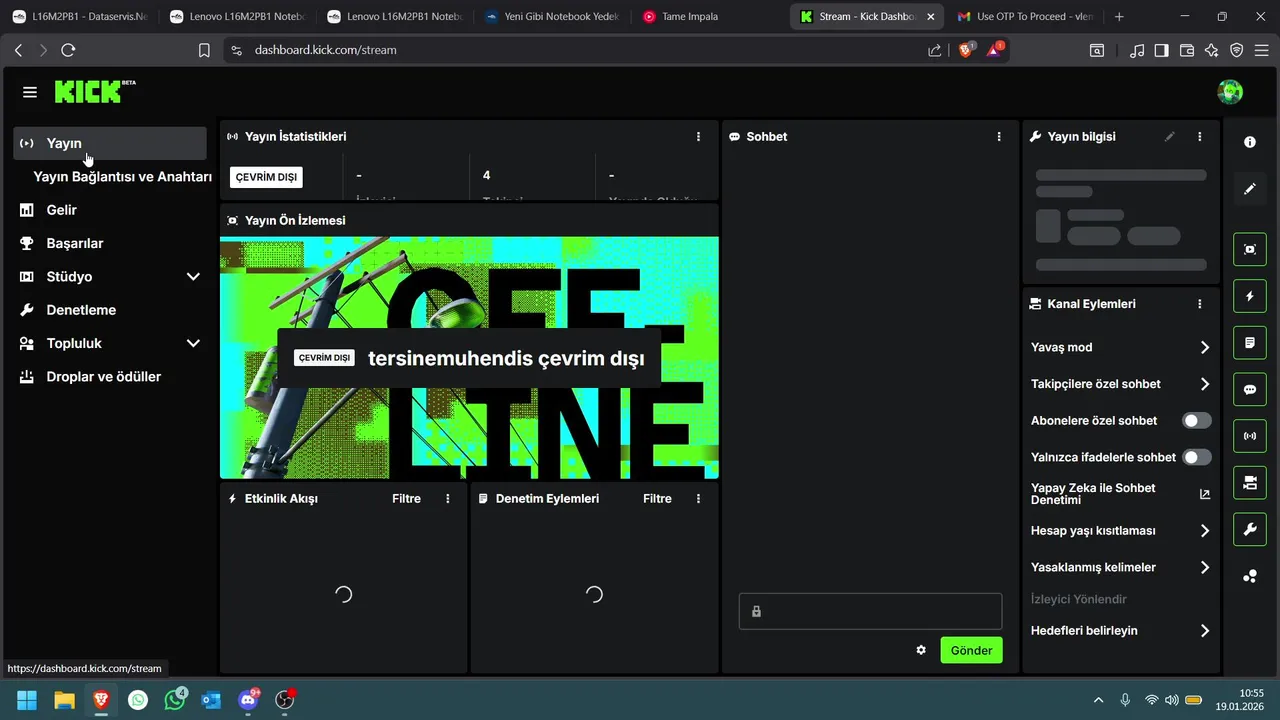
Task: Select Yayın in sidebar
Action: [x=110, y=143]
